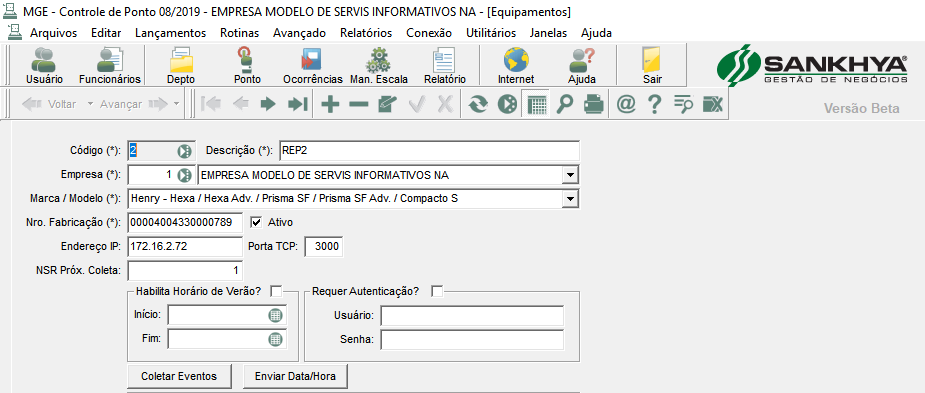Confirm changes with the check mark icon
The width and height of the screenshot is (925, 393).
[416, 104]
